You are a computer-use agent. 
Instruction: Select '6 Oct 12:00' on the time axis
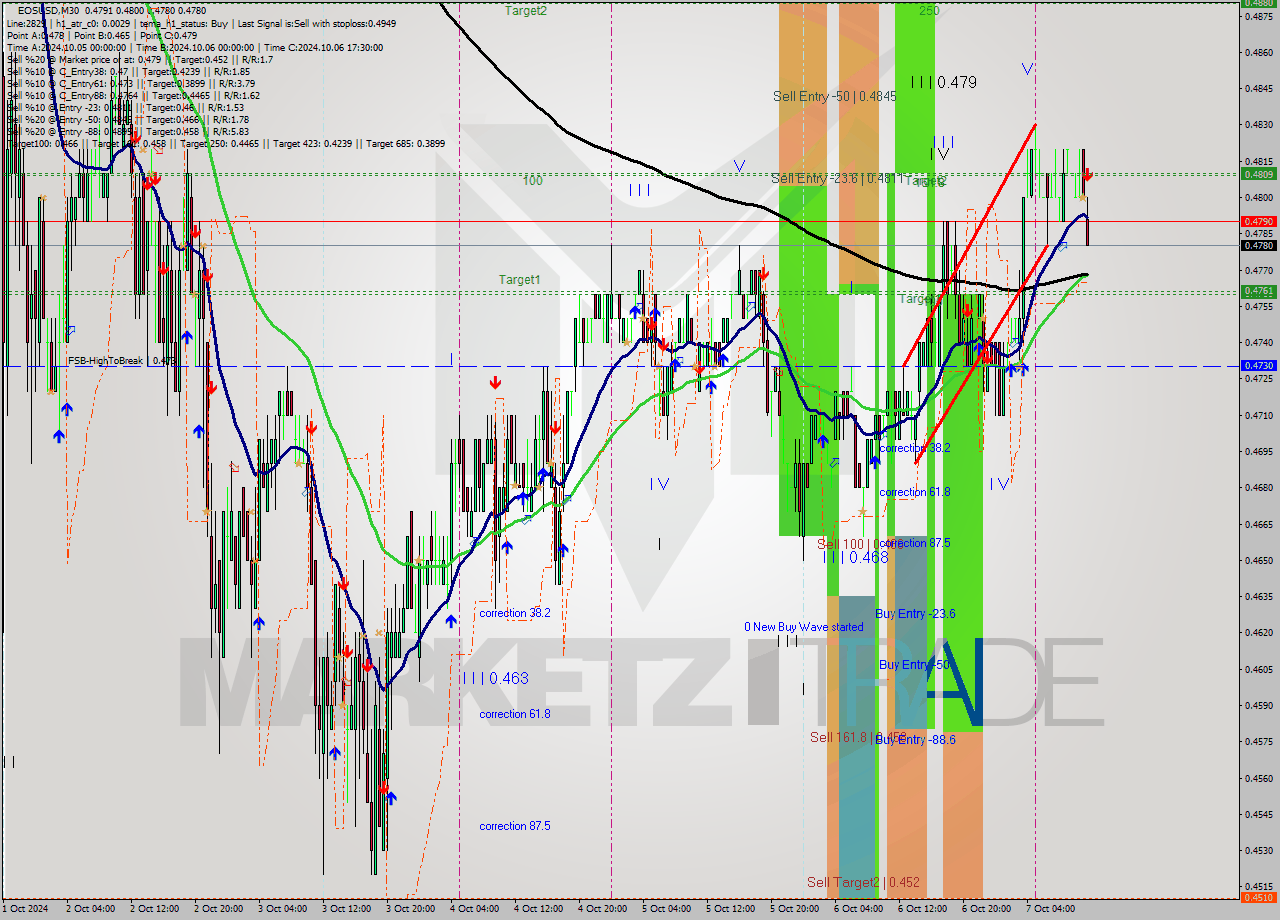click(x=922, y=909)
